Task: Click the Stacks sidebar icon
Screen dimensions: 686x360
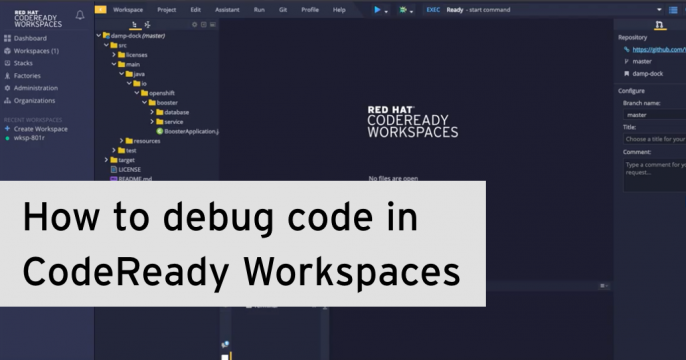Action: (x=7, y=63)
